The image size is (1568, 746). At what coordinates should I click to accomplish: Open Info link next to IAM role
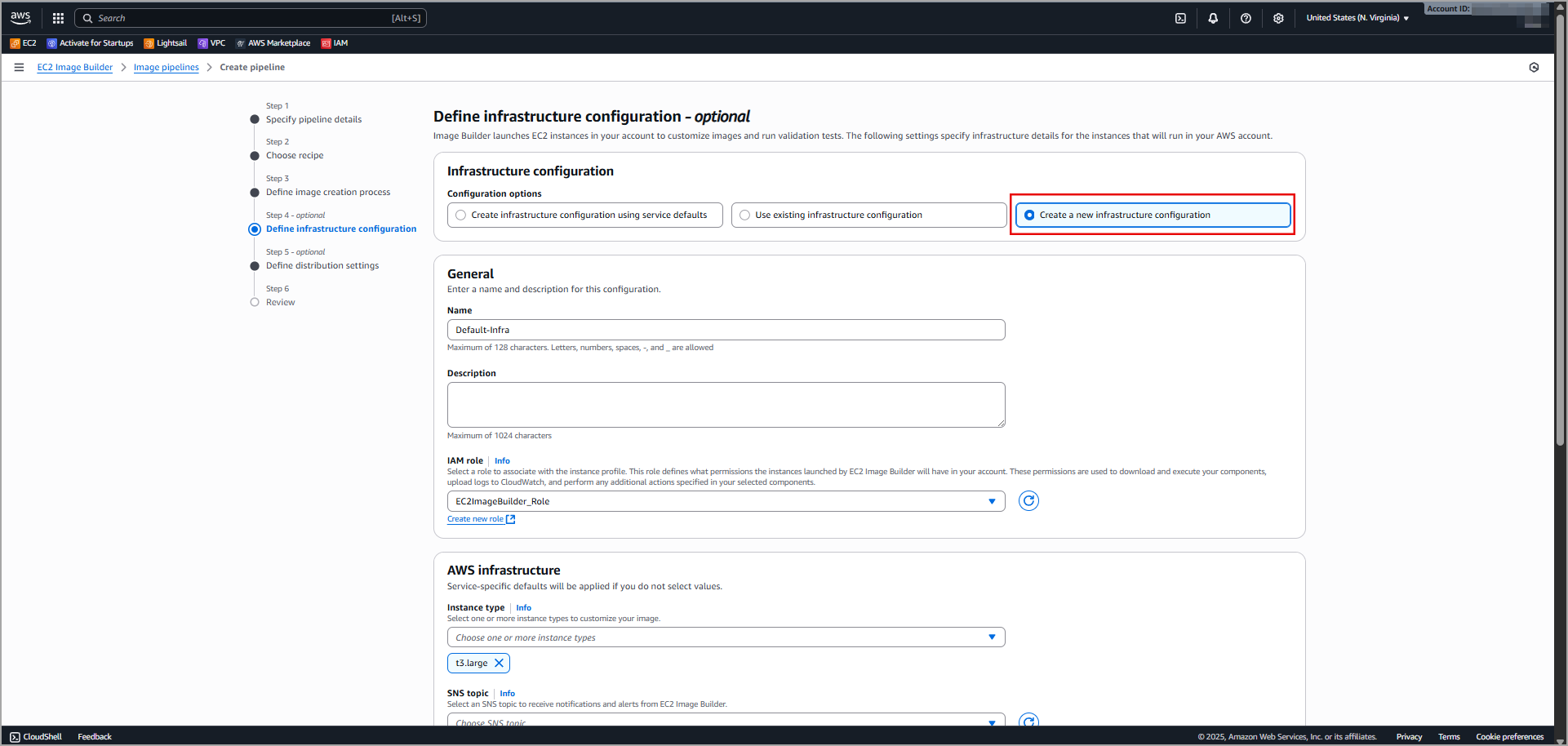click(x=502, y=461)
